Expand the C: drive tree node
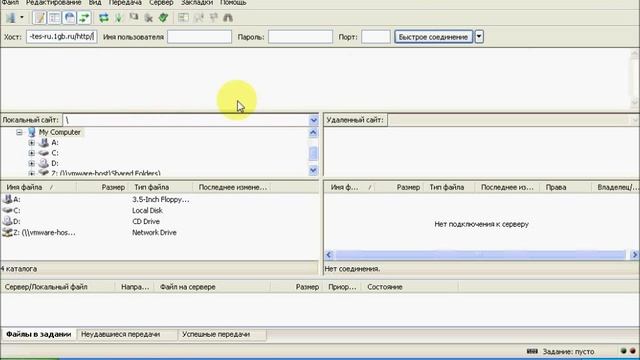 [32, 153]
